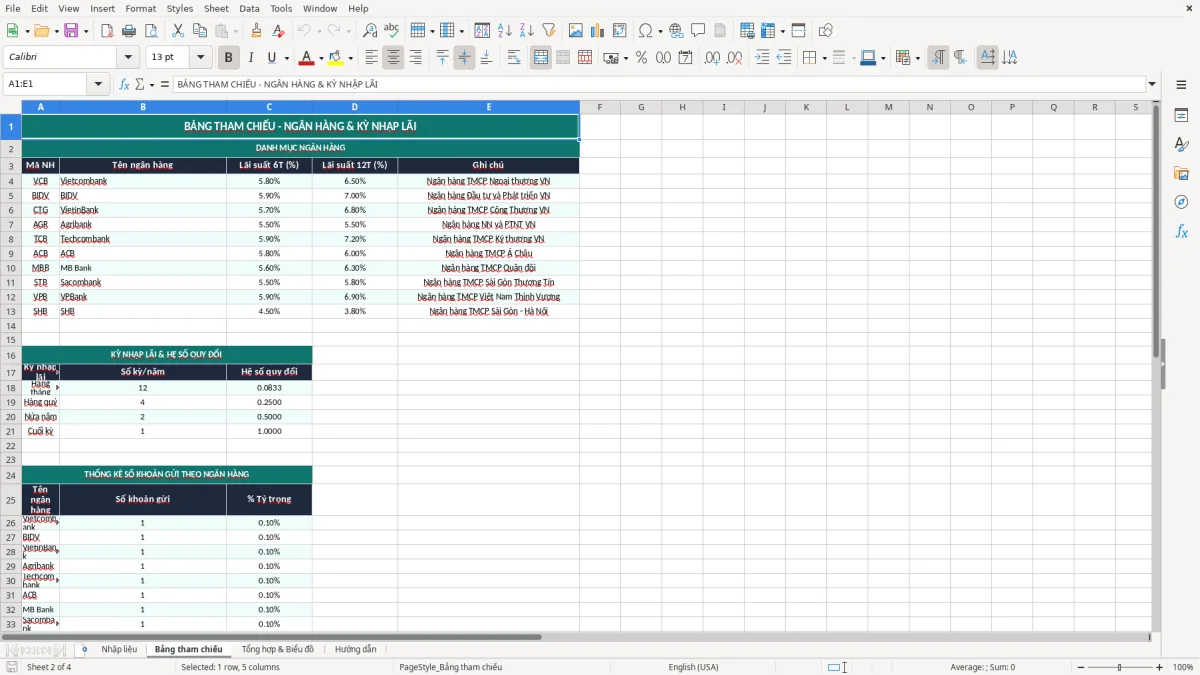Screen dimensions: 1200x675
Task: Click the Sort Ascending icon
Action: point(505,31)
